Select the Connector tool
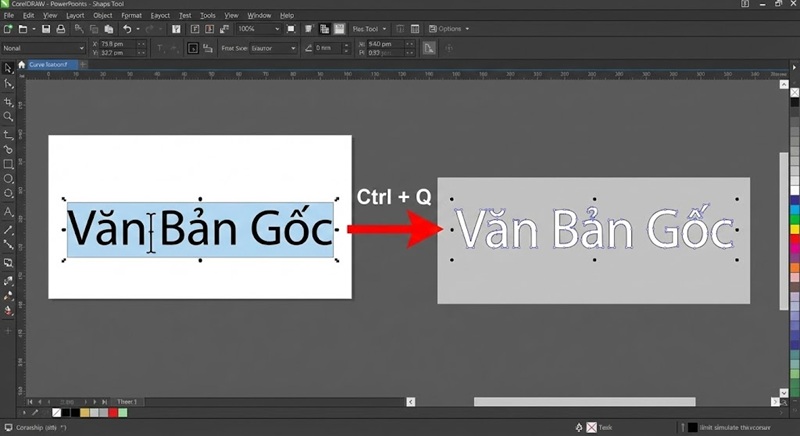Image resolution: width=800 pixels, height=436 pixels. 8,245
